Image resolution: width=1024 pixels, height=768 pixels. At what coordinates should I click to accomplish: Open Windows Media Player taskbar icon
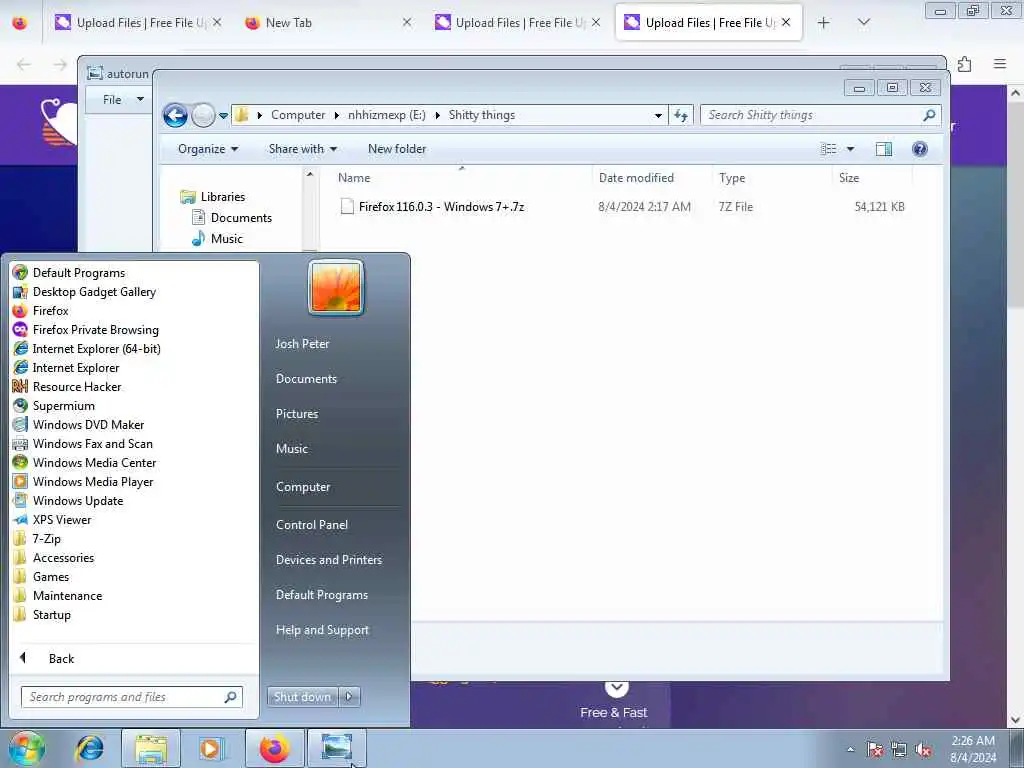click(x=211, y=748)
